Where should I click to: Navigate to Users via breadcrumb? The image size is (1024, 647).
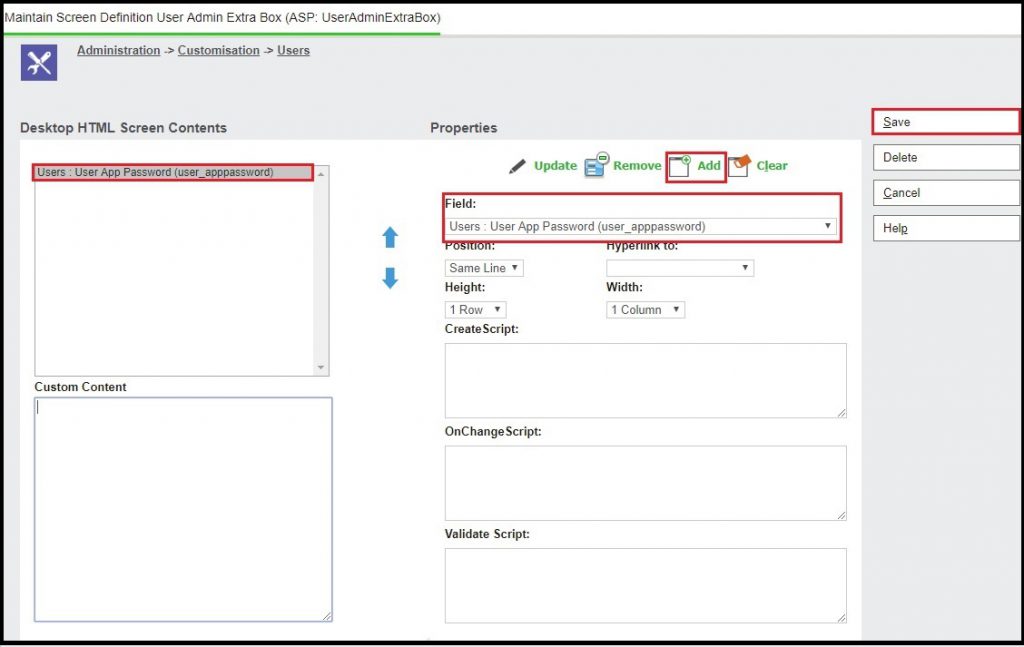coord(293,50)
